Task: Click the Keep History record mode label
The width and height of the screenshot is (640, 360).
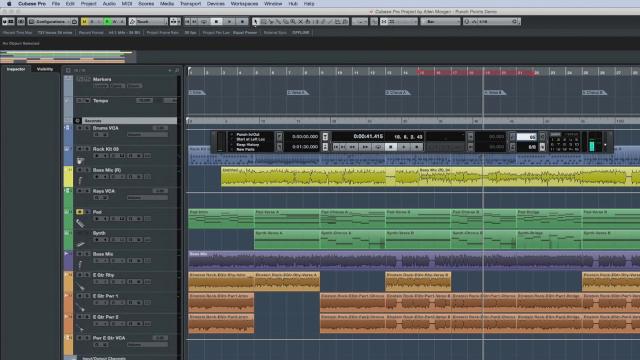Action: tap(247, 144)
